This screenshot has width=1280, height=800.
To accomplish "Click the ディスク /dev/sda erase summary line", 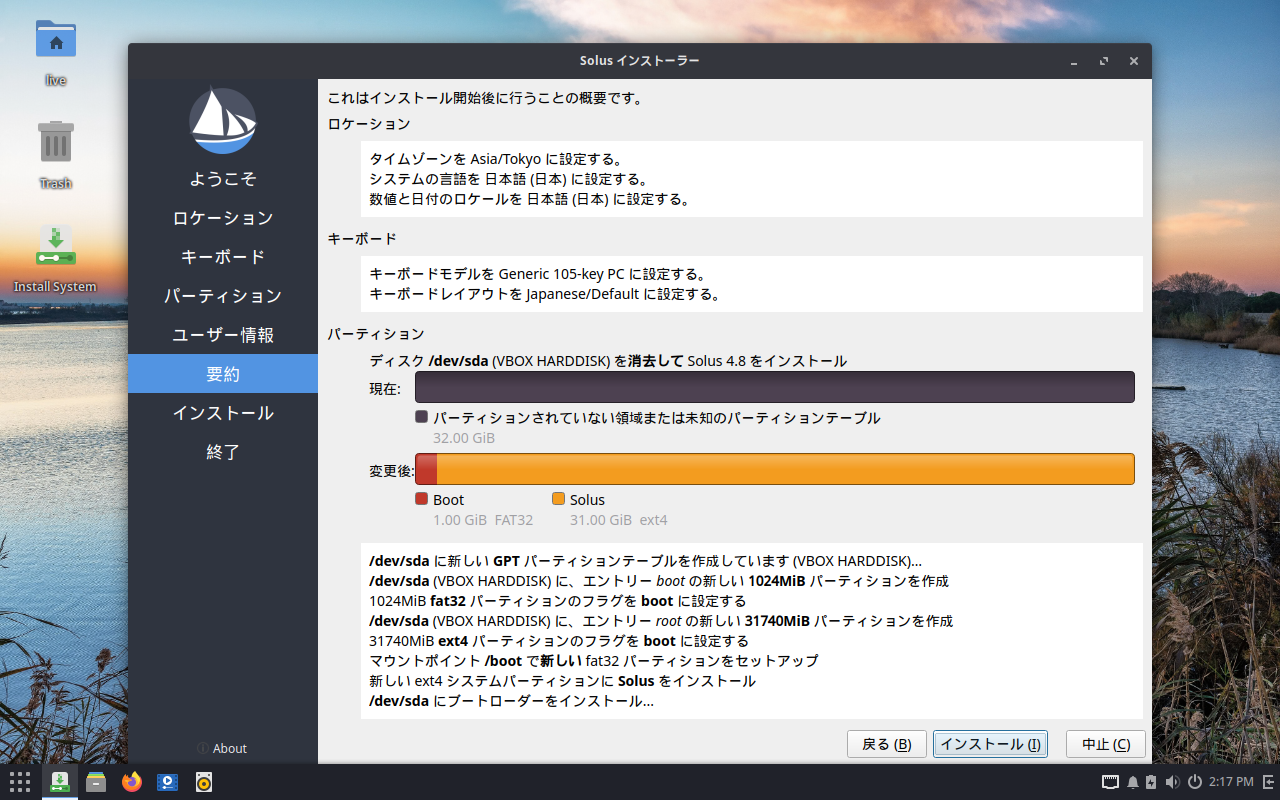I will pos(608,361).
